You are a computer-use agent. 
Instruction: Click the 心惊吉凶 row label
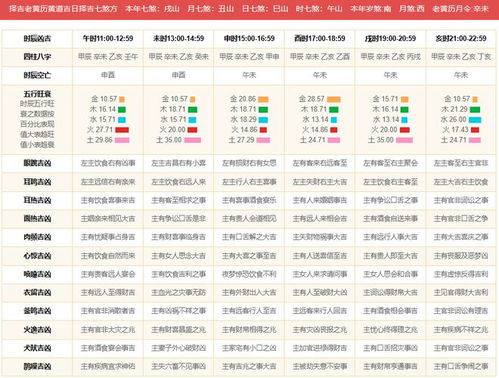(x=37, y=256)
